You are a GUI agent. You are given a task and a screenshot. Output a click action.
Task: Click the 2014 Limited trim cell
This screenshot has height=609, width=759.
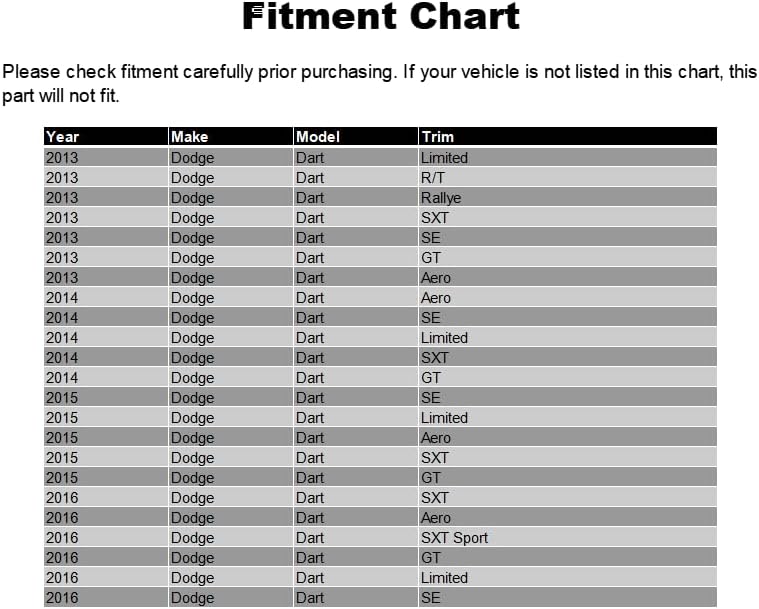(x=567, y=337)
